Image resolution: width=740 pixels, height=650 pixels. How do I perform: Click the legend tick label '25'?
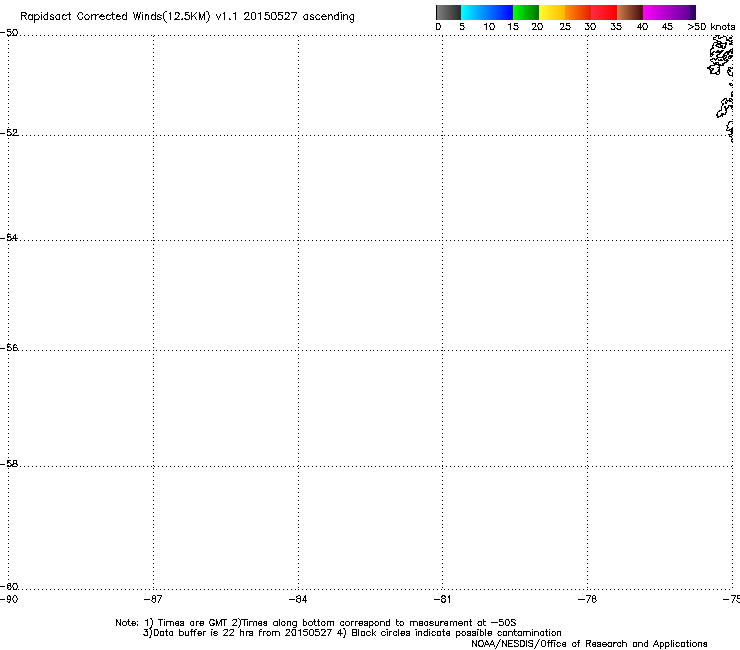tap(565, 27)
